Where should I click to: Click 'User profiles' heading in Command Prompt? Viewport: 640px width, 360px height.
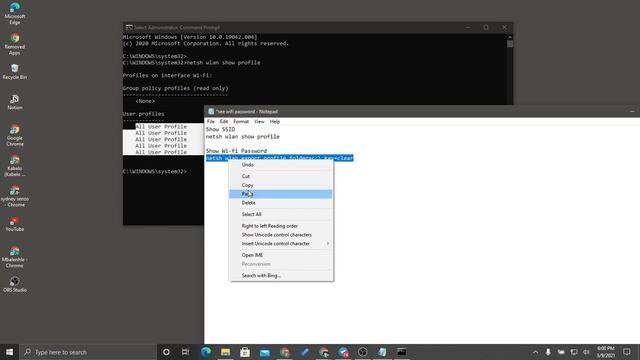tap(143, 114)
